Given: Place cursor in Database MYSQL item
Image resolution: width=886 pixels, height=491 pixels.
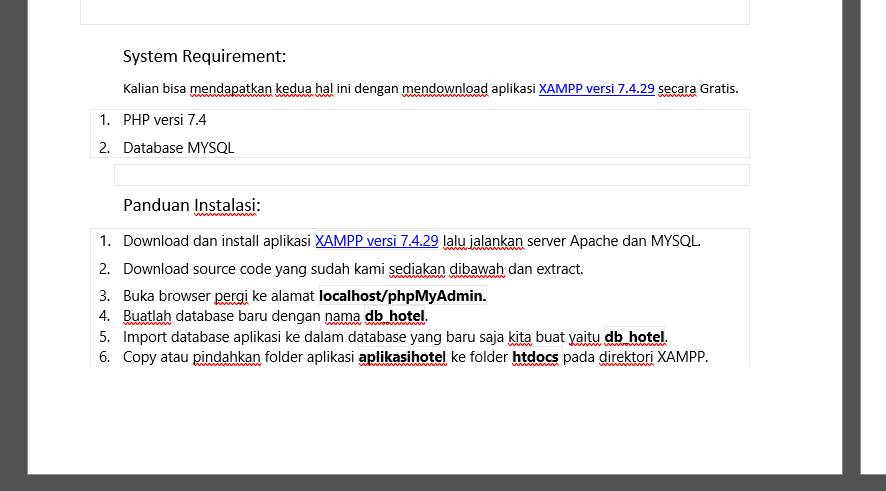Looking at the screenshot, I should 179,148.
